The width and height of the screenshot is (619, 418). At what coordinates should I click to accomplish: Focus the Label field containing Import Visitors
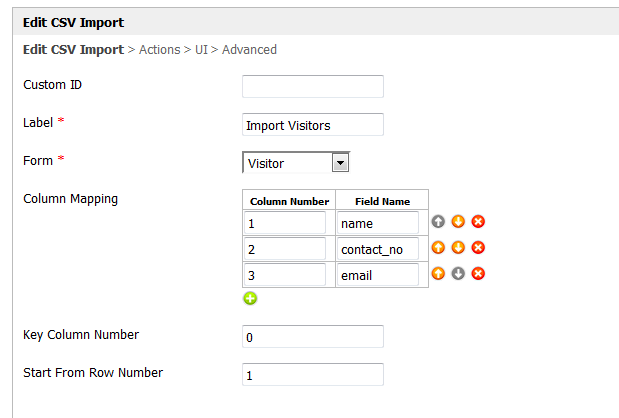(313, 125)
